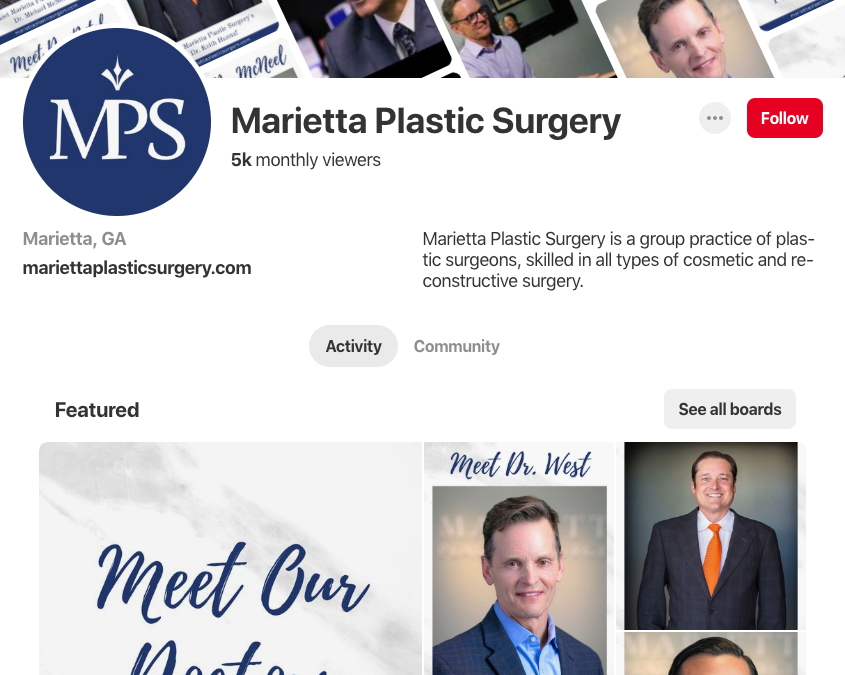Click See all boards button

(x=730, y=409)
